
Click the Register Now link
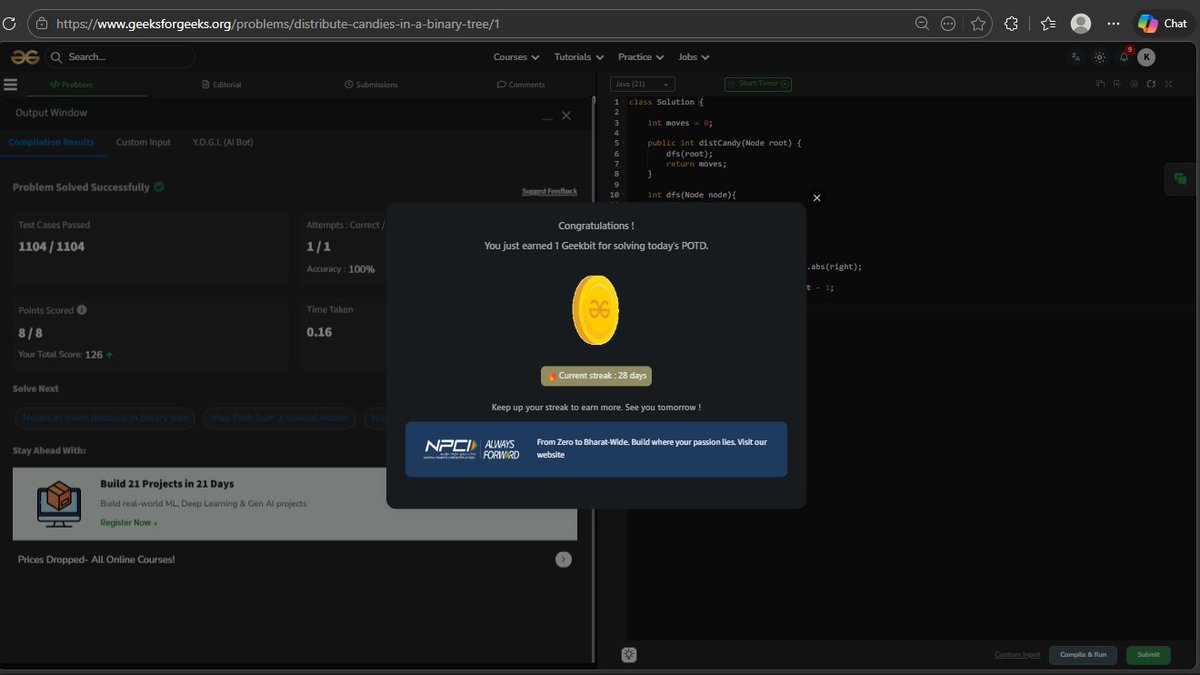(x=128, y=522)
